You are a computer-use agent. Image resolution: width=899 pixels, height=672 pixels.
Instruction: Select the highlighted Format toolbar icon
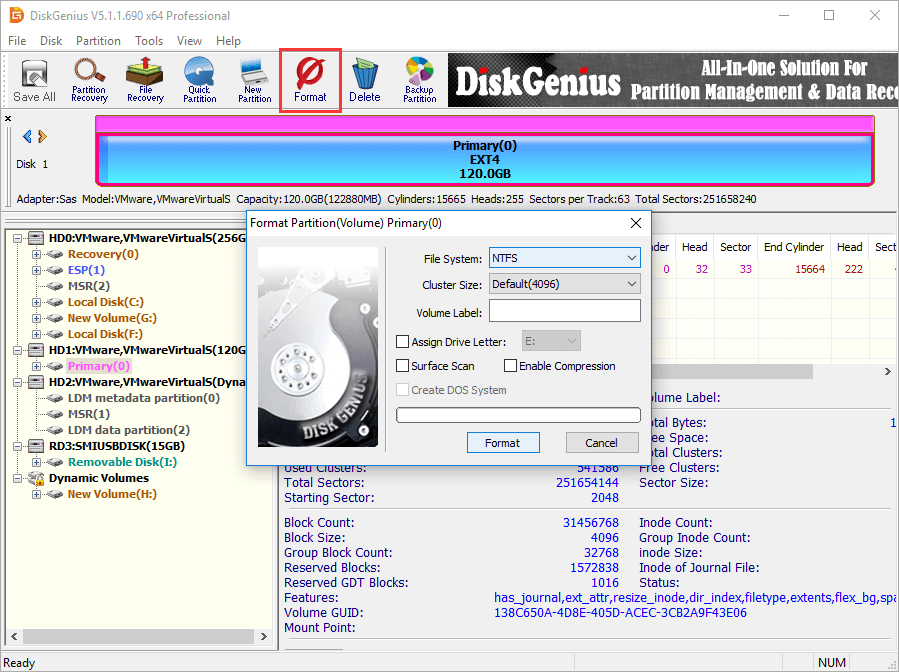tap(310, 80)
